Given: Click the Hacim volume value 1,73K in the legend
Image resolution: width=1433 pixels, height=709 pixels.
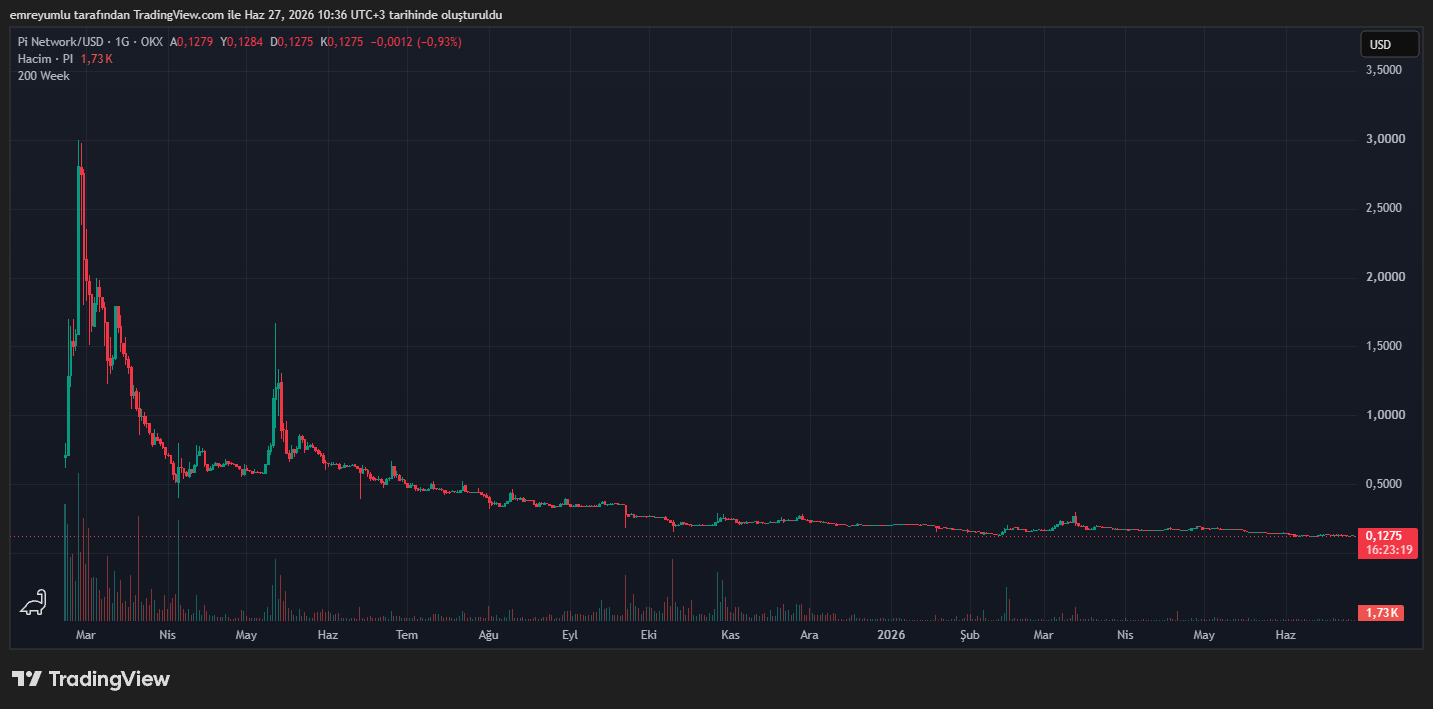Looking at the screenshot, I should pos(96,59).
